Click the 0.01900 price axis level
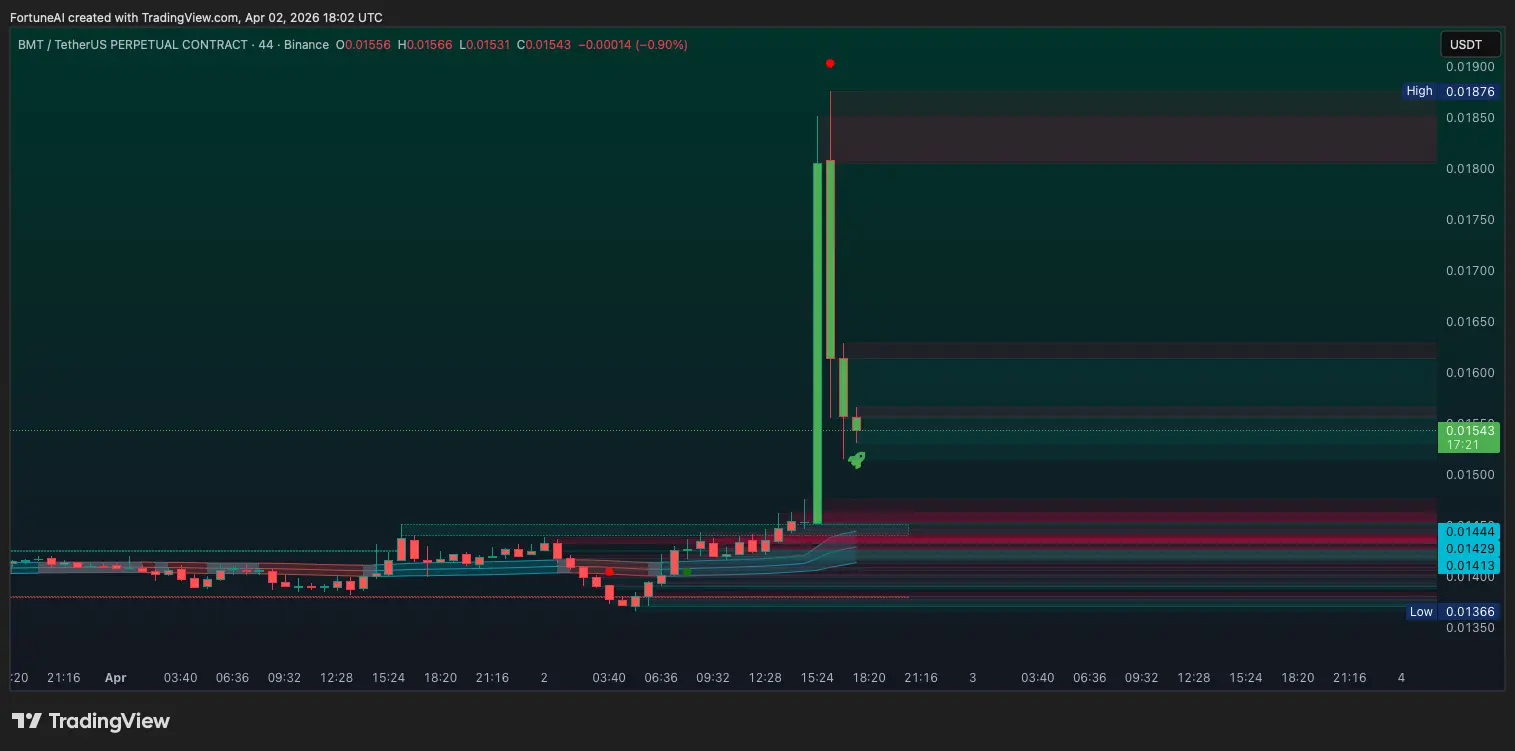Screen dimensions: 1515x751 1470,67
